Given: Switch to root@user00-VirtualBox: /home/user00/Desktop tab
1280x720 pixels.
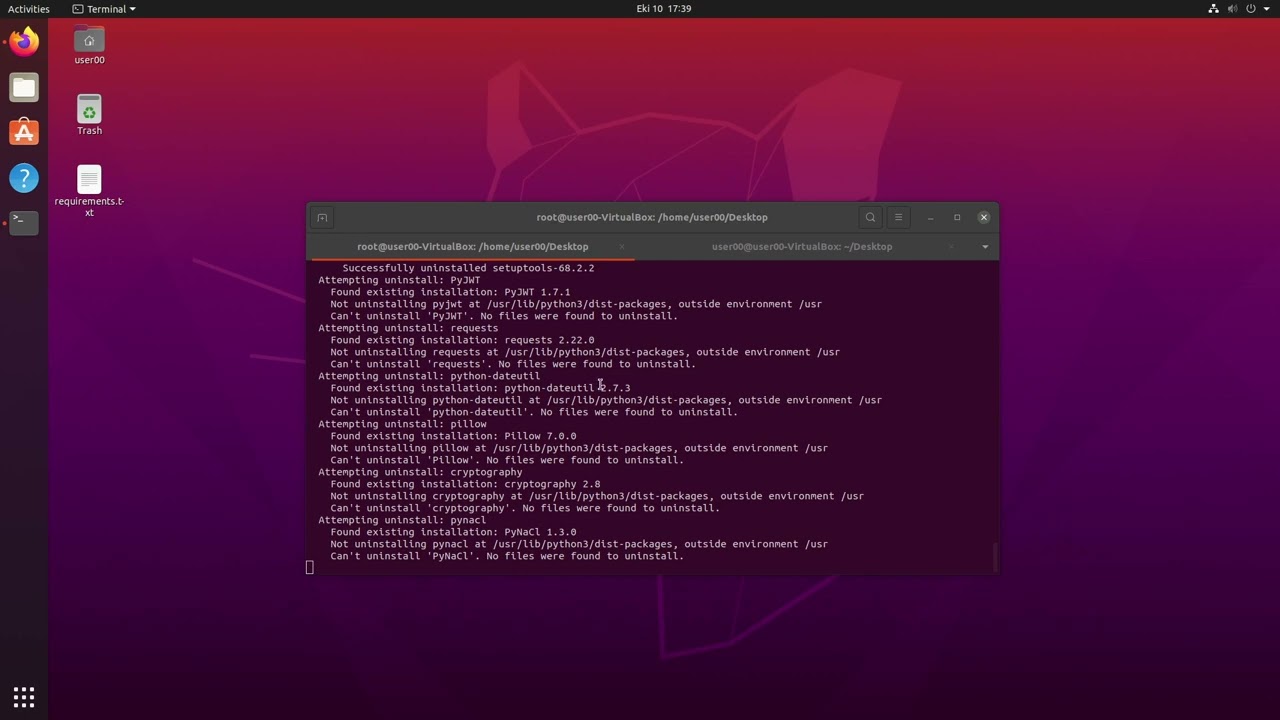Looking at the screenshot, I should click(x=472, y=246).
